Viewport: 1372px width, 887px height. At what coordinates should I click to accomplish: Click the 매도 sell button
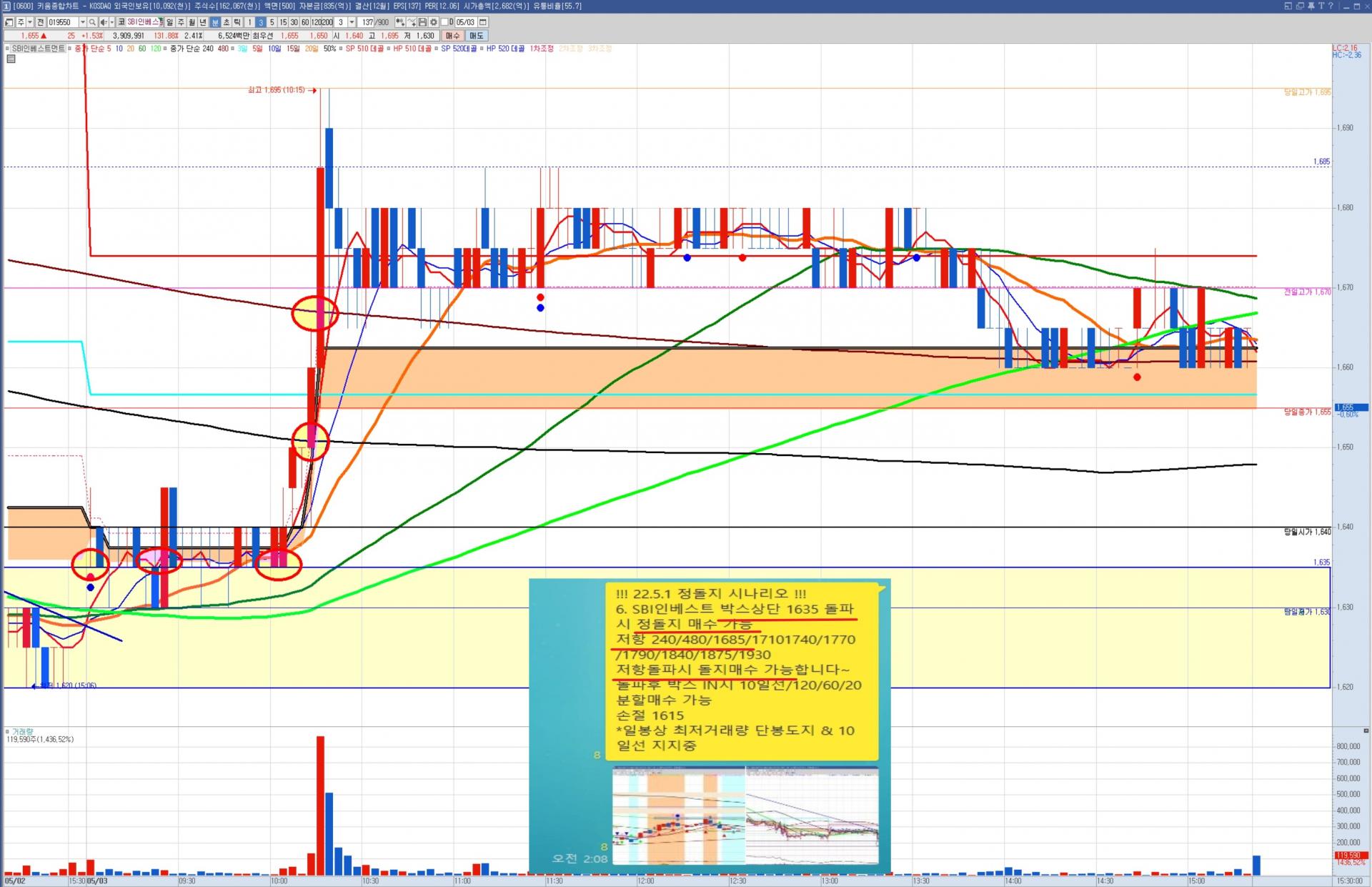click(476, 36)
